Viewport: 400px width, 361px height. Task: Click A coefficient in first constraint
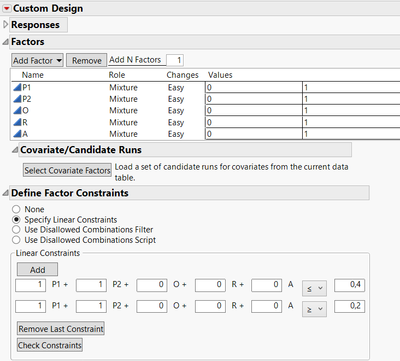click(x=267, y=285)
